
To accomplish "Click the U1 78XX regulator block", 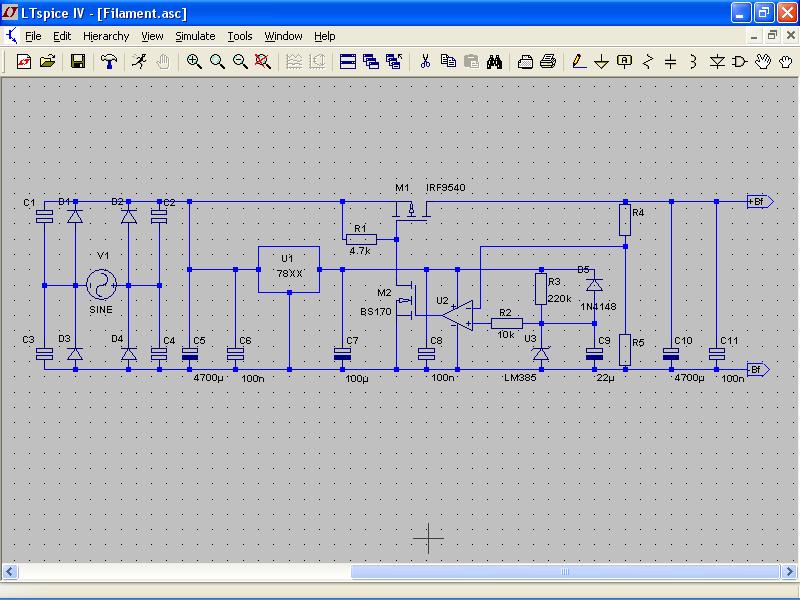I will (x=289, y=269).
